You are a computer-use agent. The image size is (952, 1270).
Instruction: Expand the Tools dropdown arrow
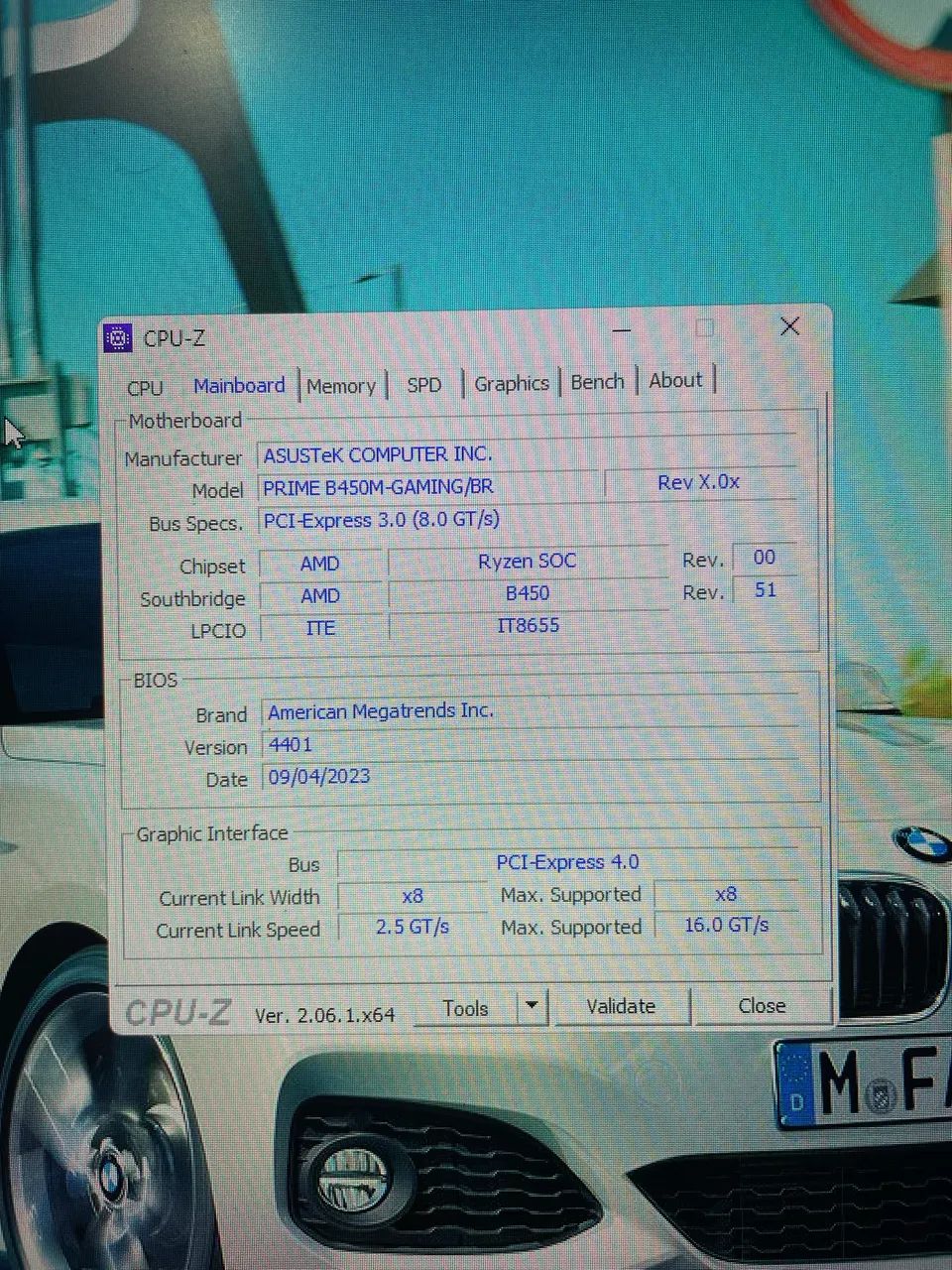[533, 1007]
